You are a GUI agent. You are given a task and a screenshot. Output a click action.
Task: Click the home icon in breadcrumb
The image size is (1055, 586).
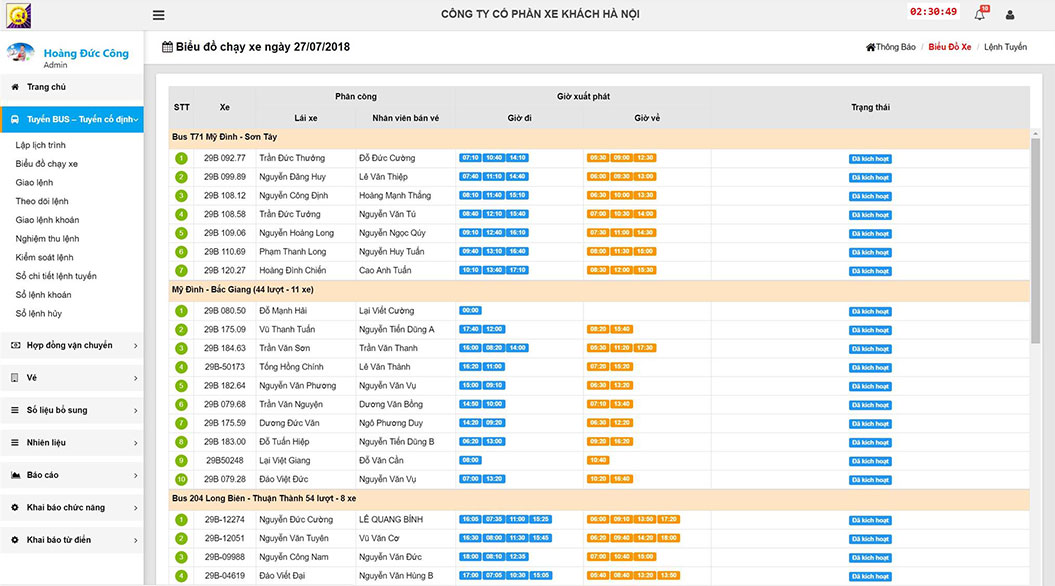point(870,47)
